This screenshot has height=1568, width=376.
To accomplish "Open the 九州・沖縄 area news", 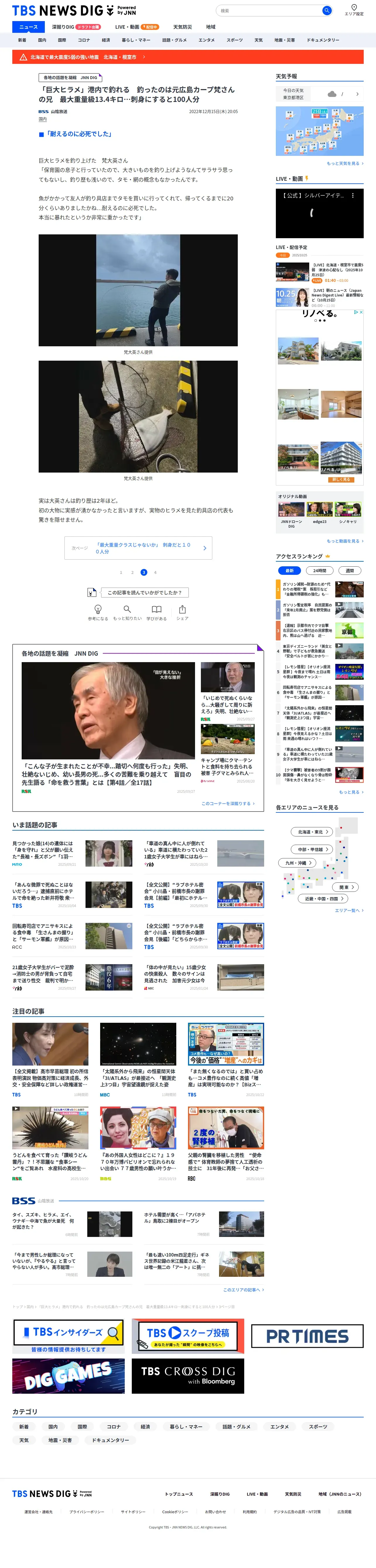I will (x=298, y=863).
